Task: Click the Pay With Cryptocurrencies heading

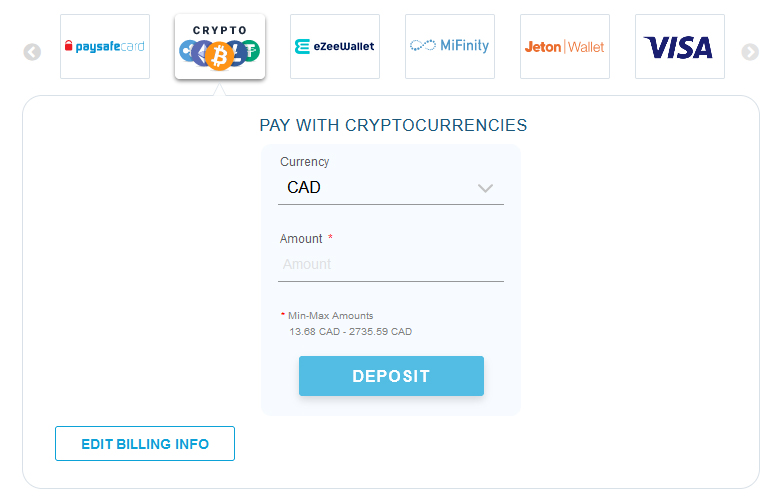Action: (x=393, y=125)
